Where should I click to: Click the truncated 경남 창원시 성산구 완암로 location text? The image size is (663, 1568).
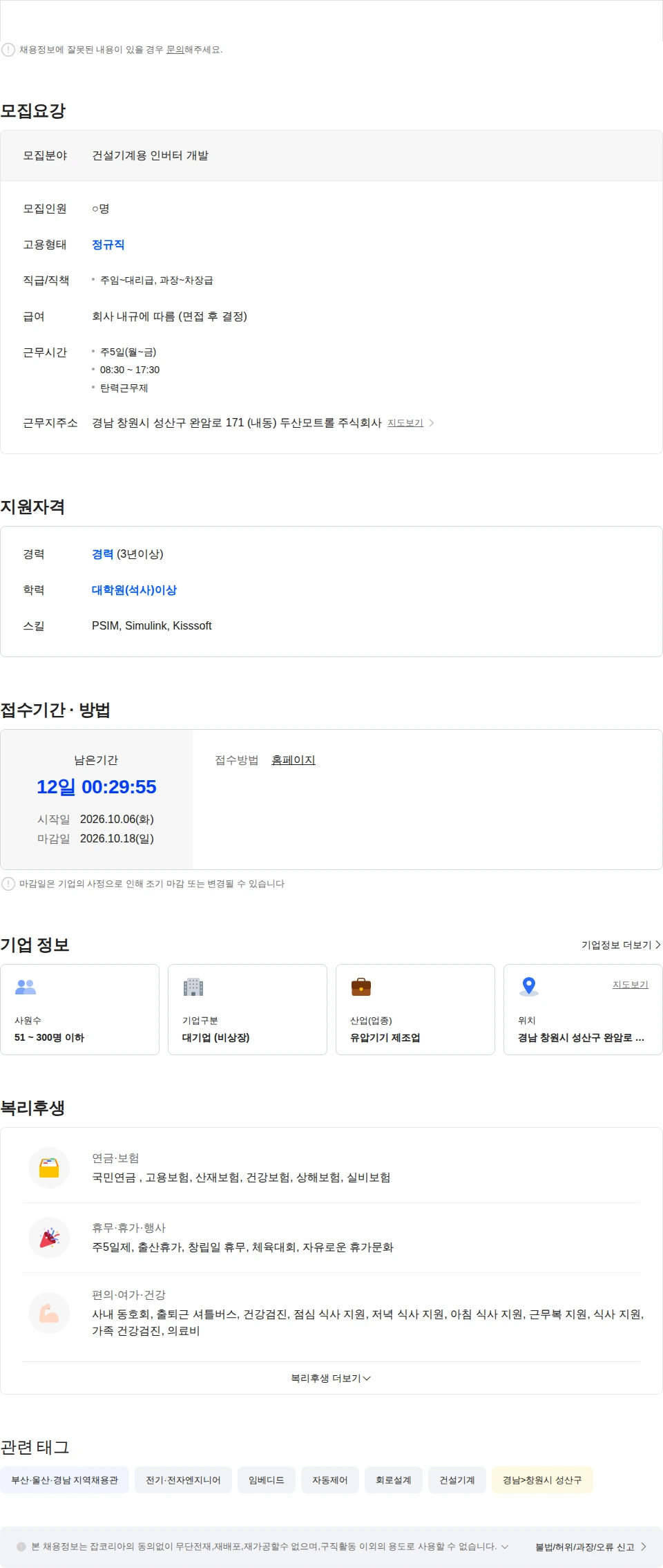pos(582,1038)
